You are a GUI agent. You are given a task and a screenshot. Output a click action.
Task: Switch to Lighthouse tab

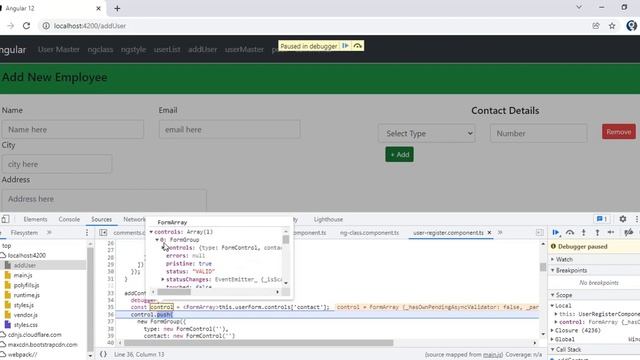[x=328, y=219]
